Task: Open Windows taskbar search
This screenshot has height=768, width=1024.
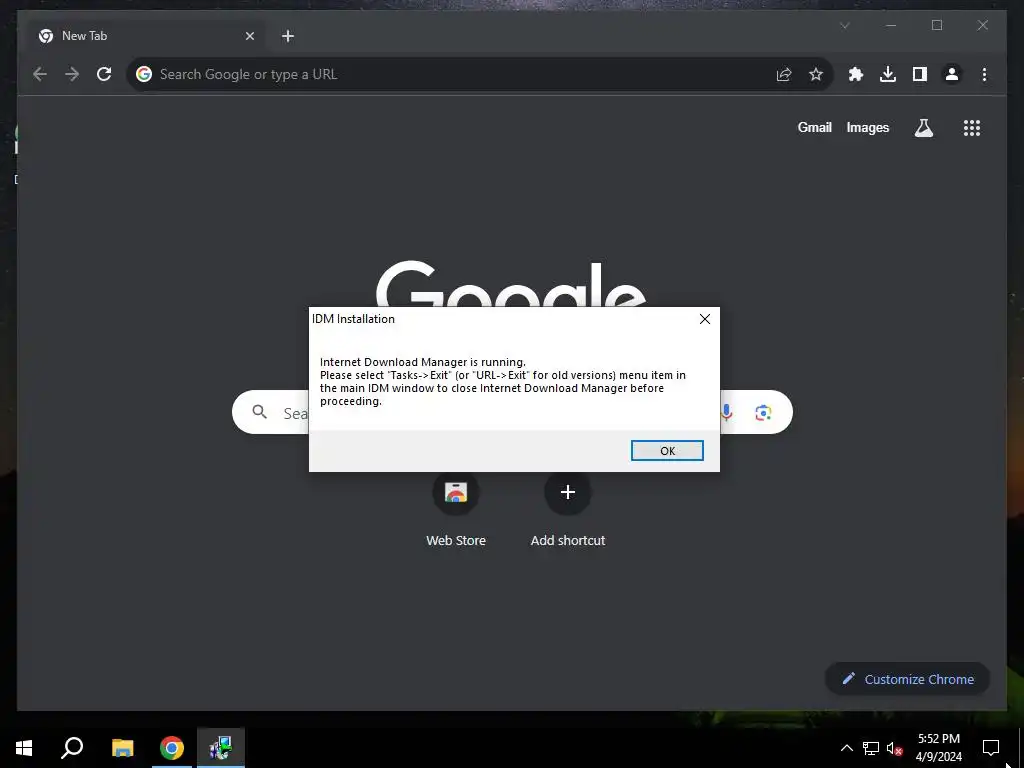Action: click(x=72, y=748)
